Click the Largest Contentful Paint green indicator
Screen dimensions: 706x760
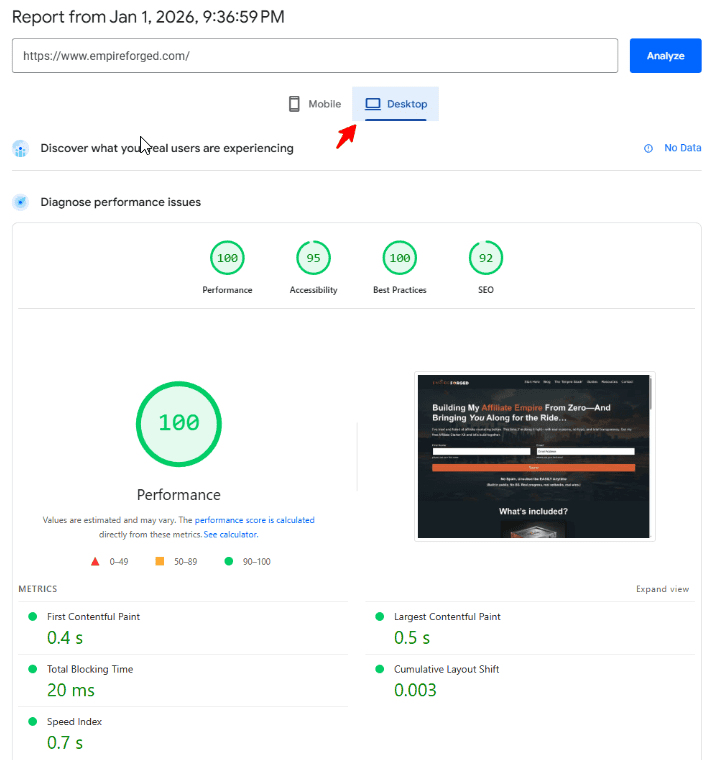click(x=380, y=617)
